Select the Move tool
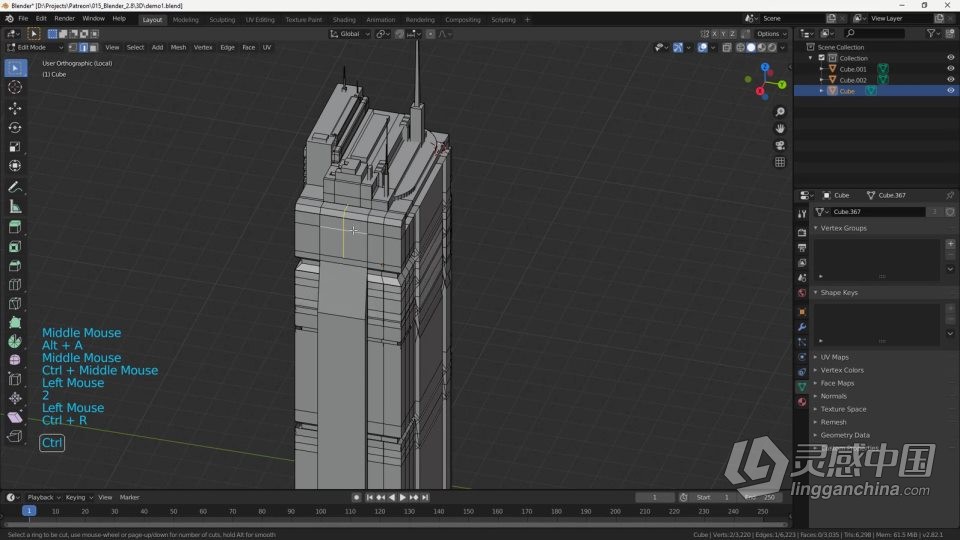 [x=15, y=108]
